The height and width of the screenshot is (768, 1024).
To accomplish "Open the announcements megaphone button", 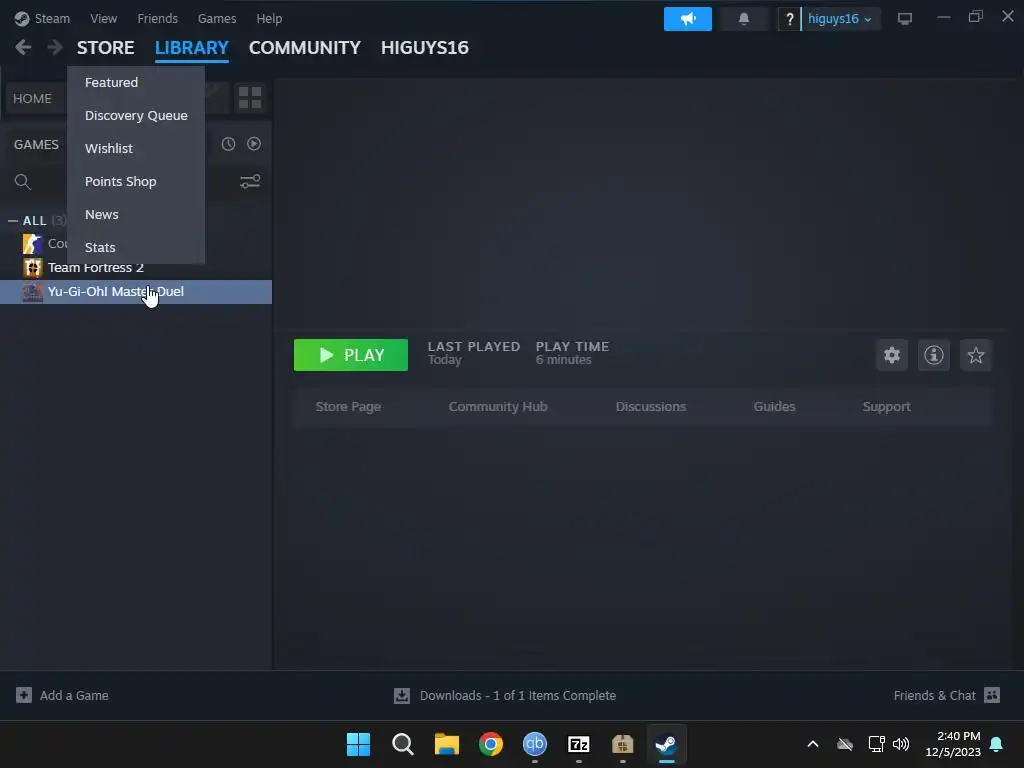I will pos(688,19).
